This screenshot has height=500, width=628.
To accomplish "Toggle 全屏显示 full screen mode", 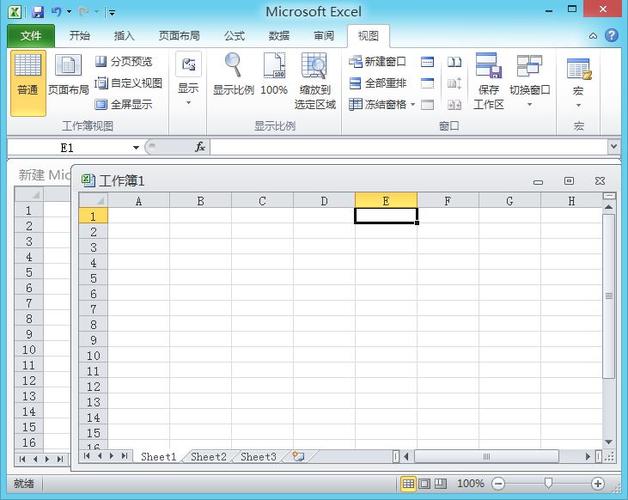I will point(124,105).
